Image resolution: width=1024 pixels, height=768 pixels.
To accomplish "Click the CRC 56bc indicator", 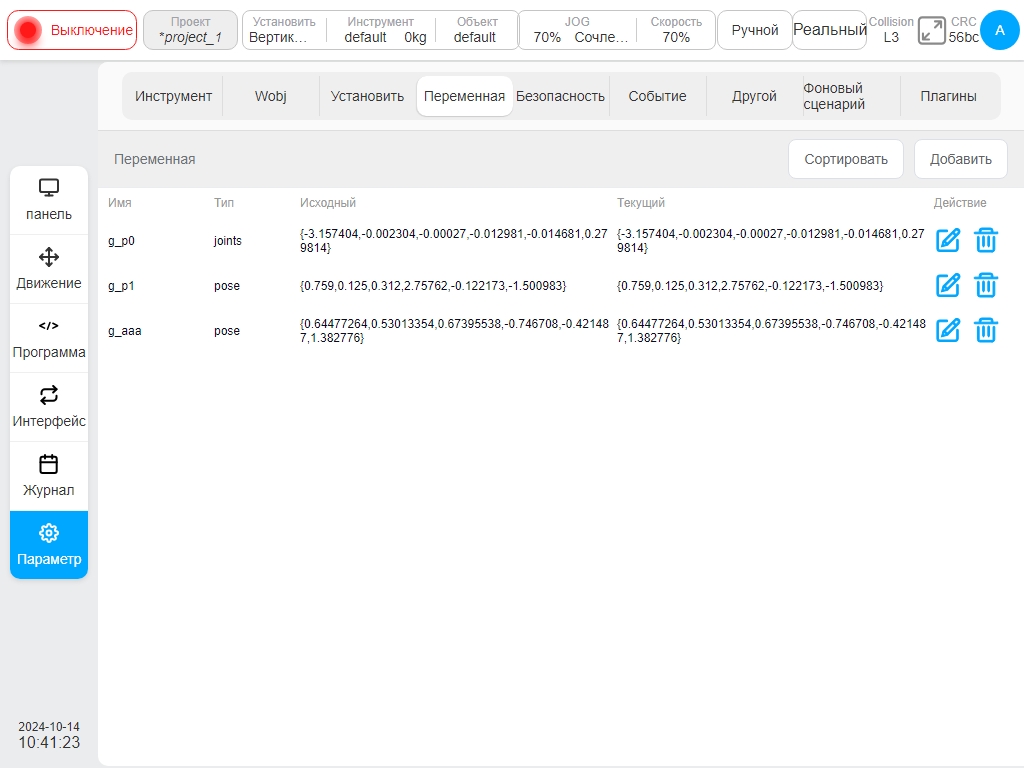I will pos(963,30).
